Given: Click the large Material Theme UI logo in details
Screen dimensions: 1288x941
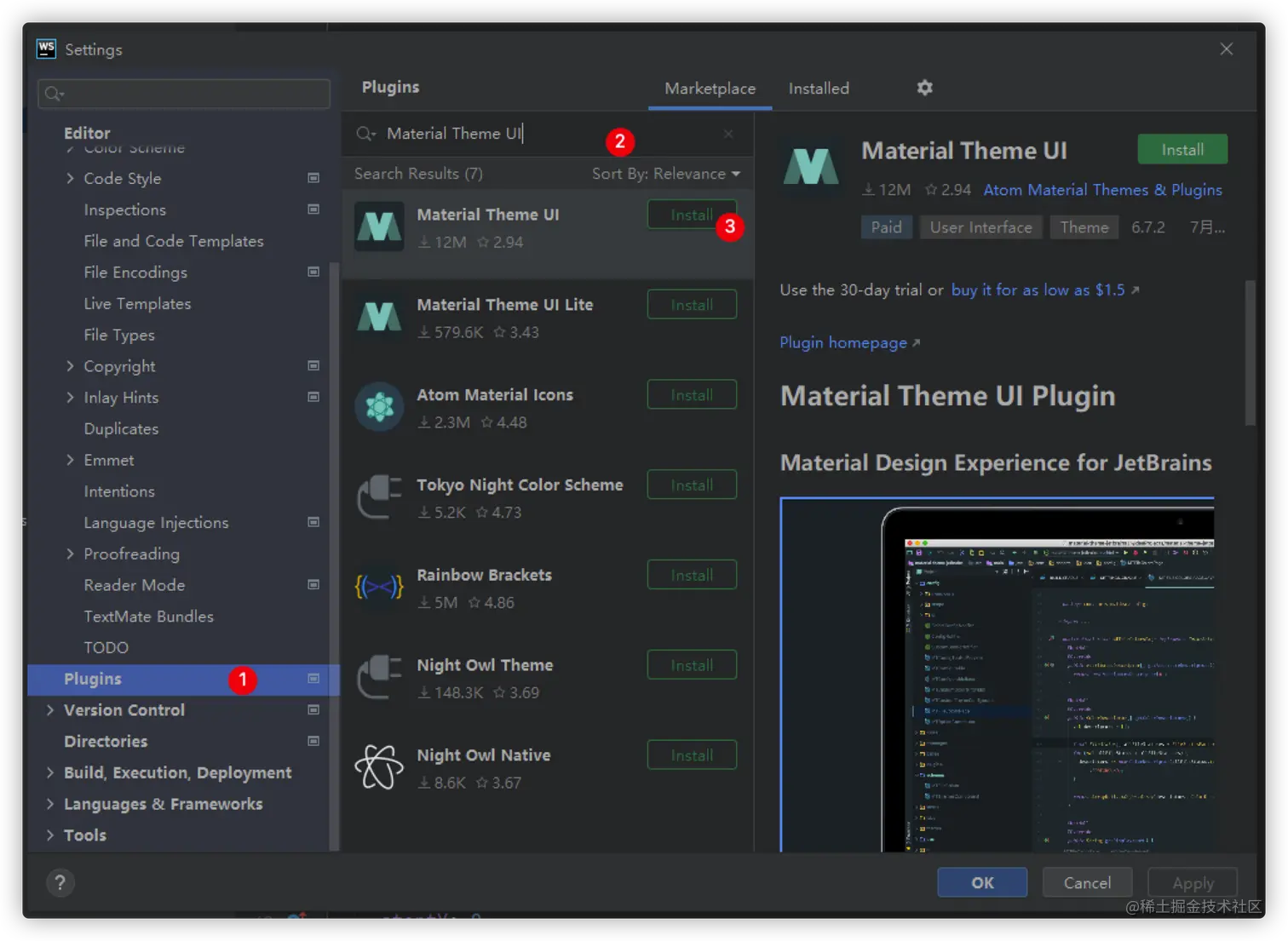Looking at the screenshot, I should click(810, 166).
